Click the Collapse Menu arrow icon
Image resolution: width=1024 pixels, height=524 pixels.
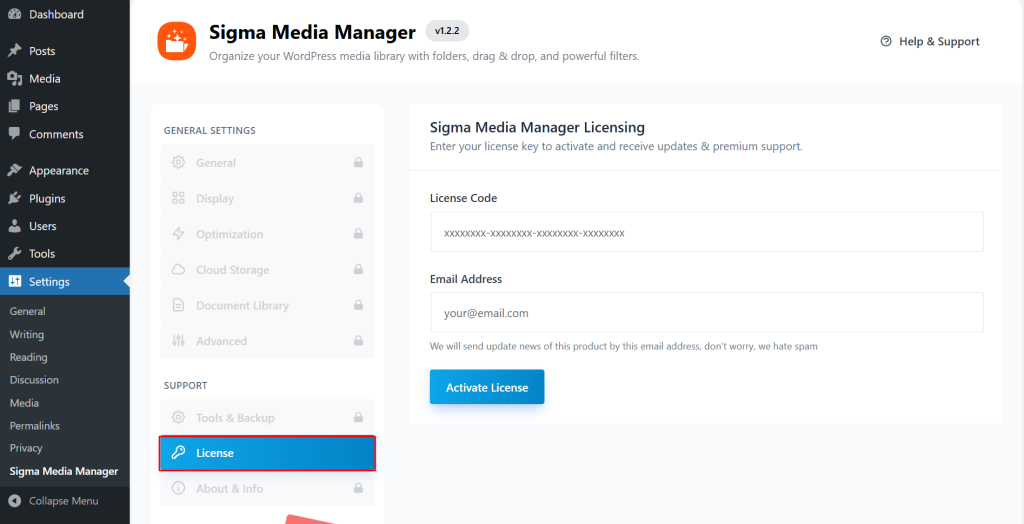pos(14,501)
